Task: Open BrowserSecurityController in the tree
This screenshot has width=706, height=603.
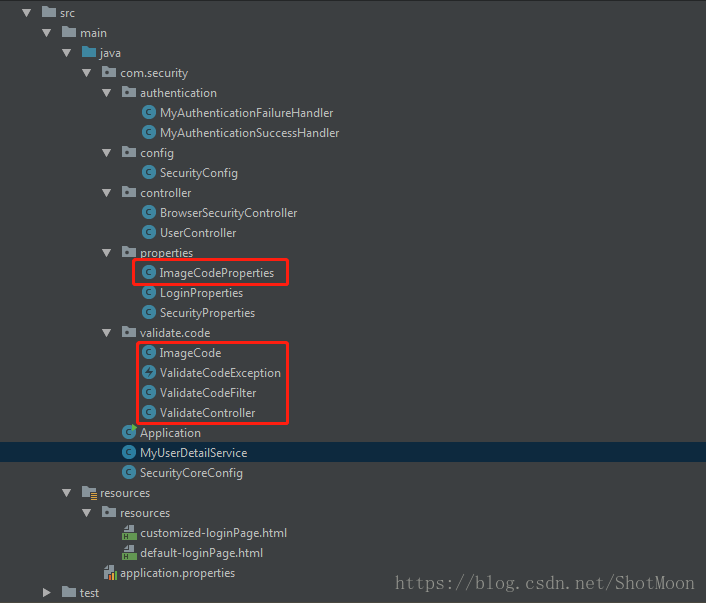Action: click(228, 213)
